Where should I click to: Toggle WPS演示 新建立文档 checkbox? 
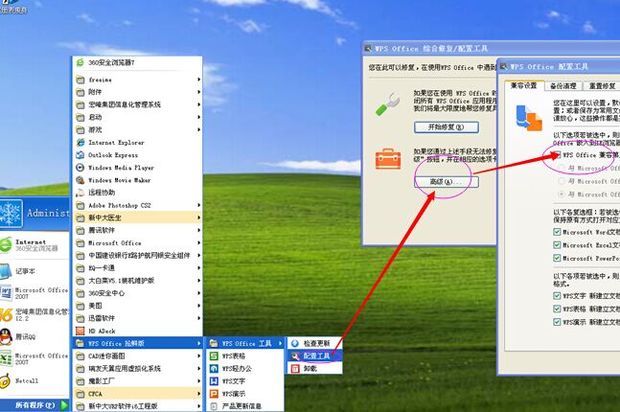click(557, 322)
